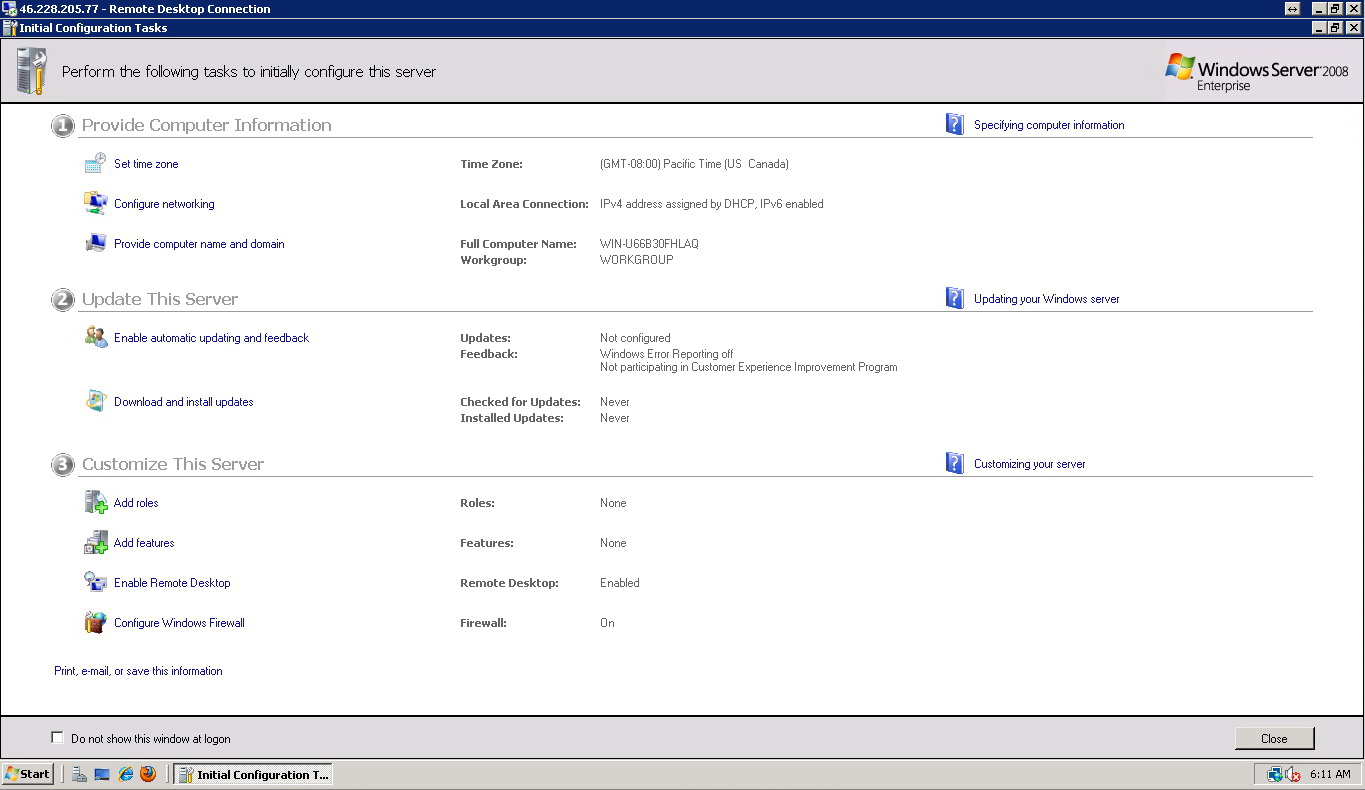Click the Pacific Time zone value text
The height and width of the screenshot is (790, 1365).
(694, 164)
